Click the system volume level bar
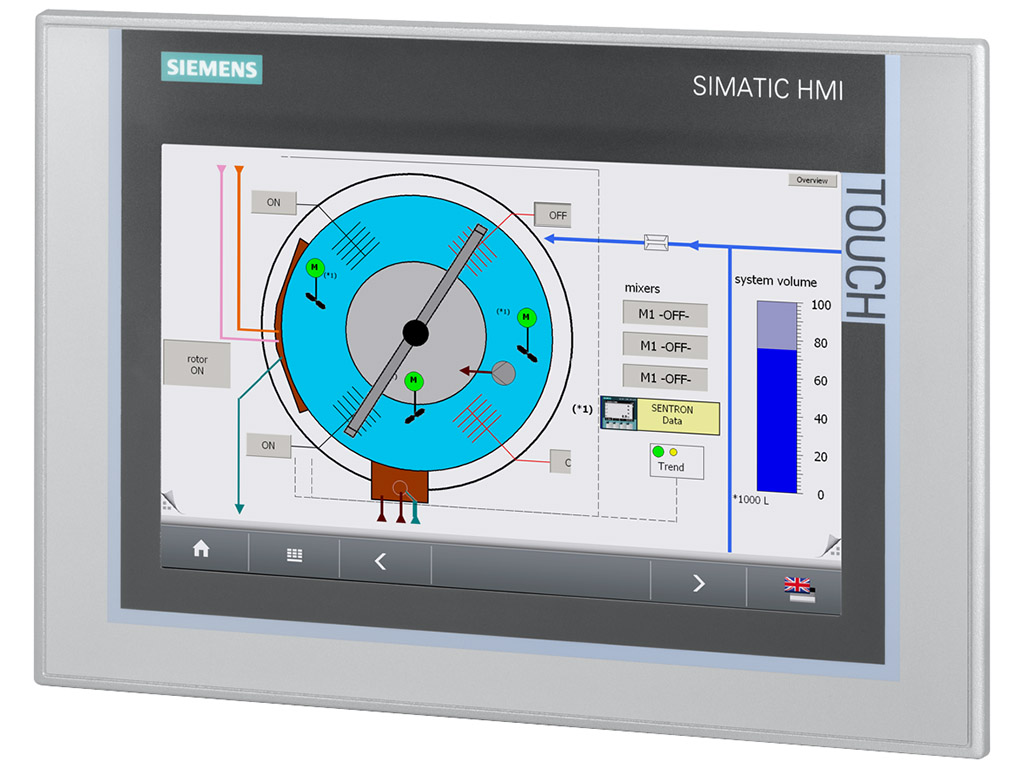Screen dimensions: 1024x768 pyautogui.click(x=777, y=398)
